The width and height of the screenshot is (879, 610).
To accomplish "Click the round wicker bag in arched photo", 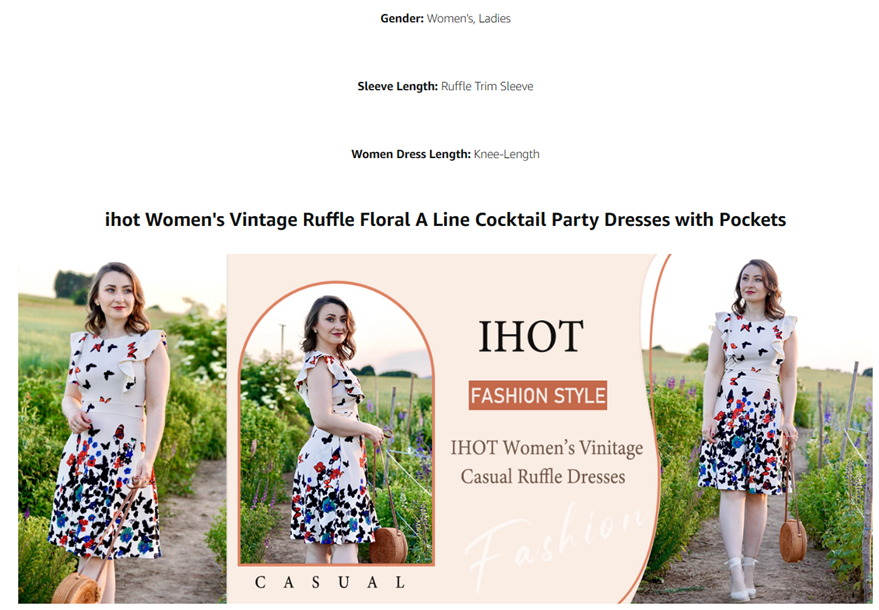I will point(388,545).
